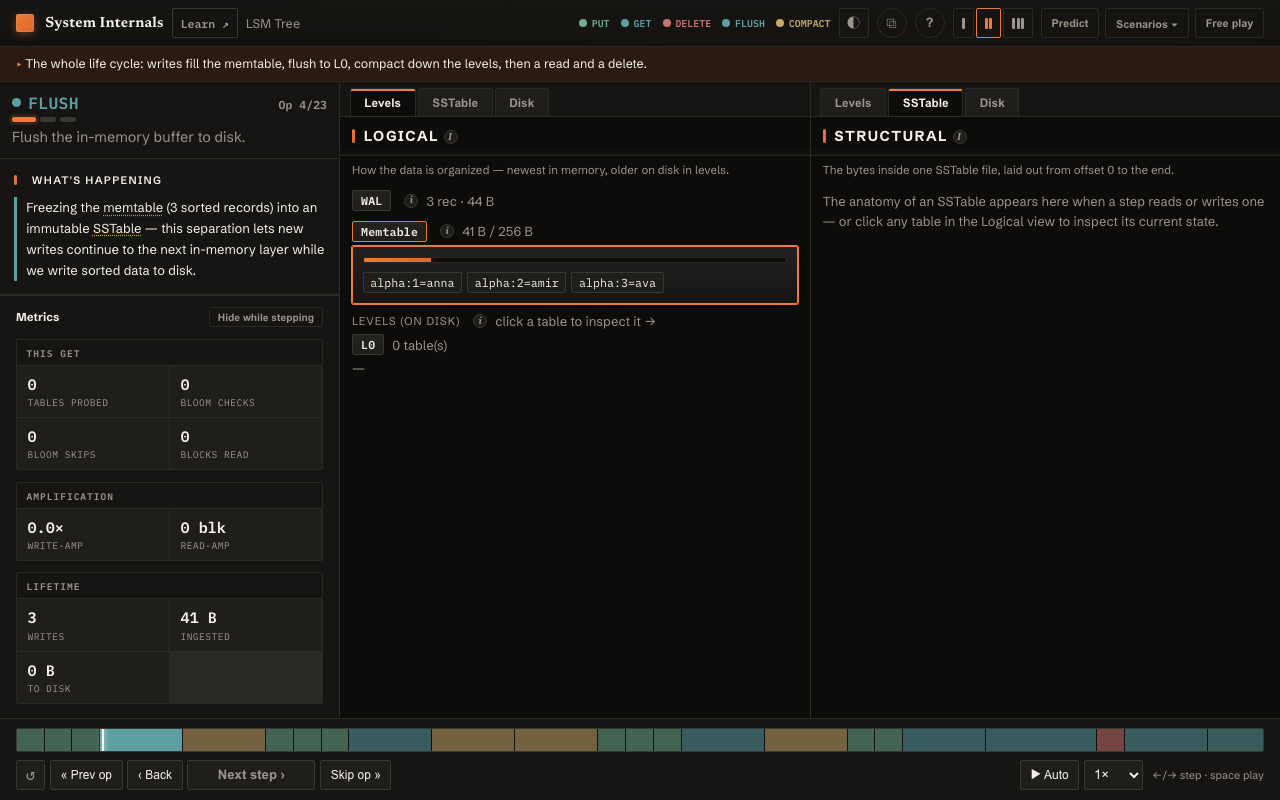Click the red DELETE segment in timeline
Viewport: 1280px width, 800px height.
point(1110,740)
